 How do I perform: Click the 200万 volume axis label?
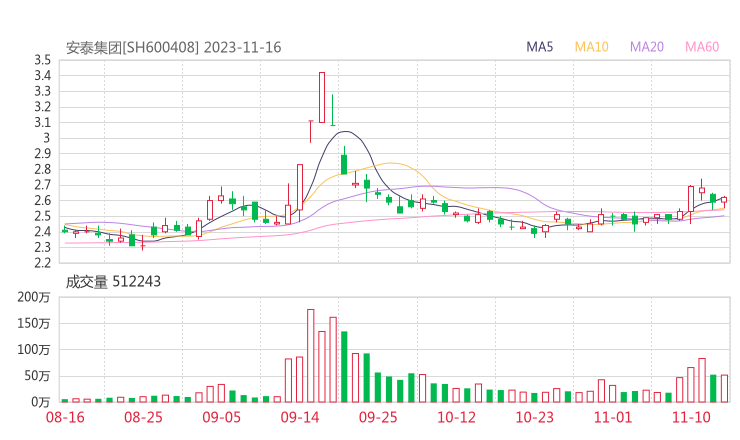(x=34, y=297)
